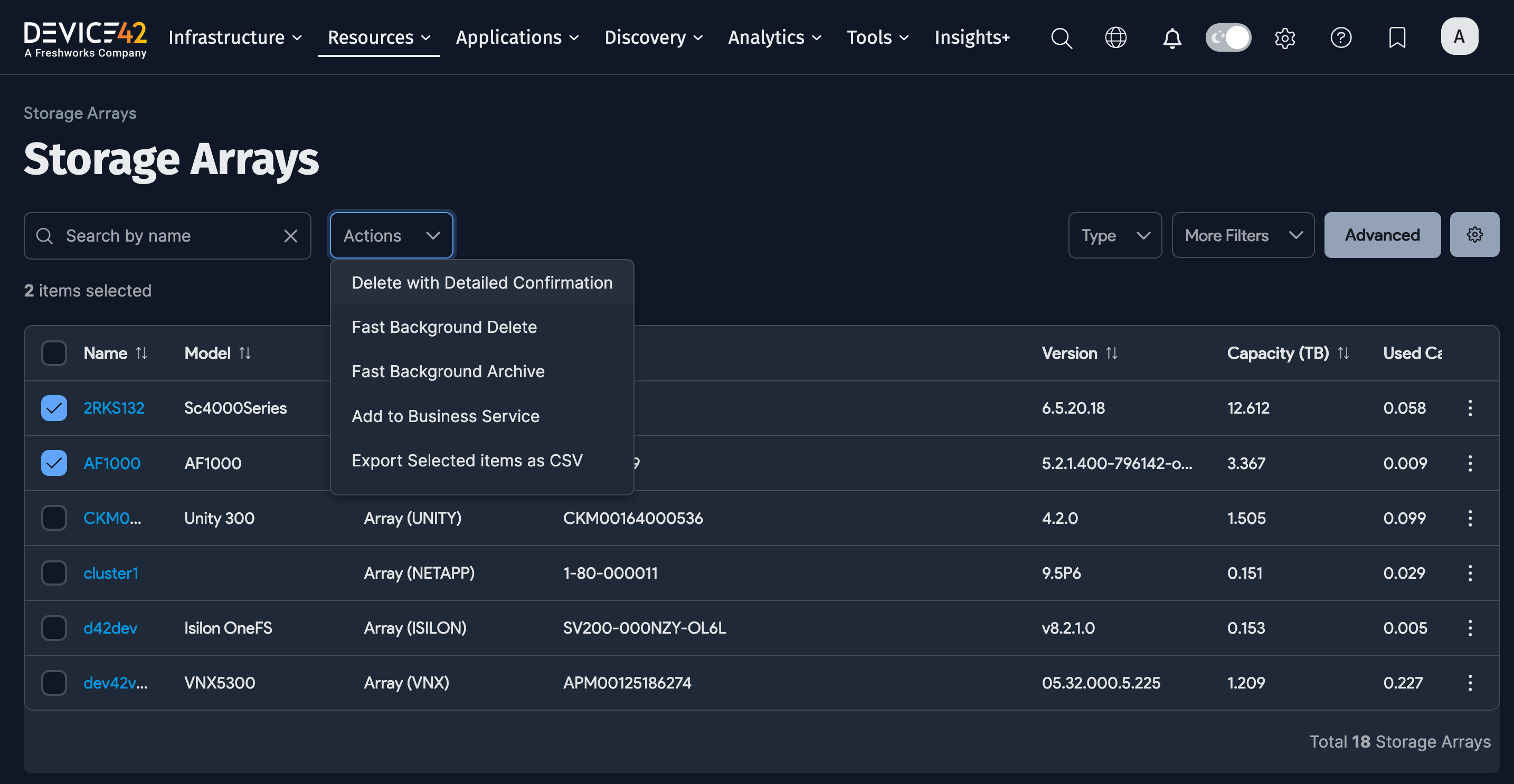
Task: Expand the More Filters dropdown
Action: [x=1243, y=235]
